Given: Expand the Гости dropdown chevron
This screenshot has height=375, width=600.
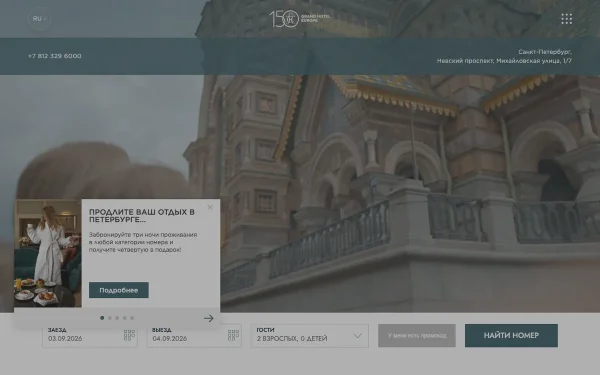Looking at the screenshot, I should coord(357,336).
